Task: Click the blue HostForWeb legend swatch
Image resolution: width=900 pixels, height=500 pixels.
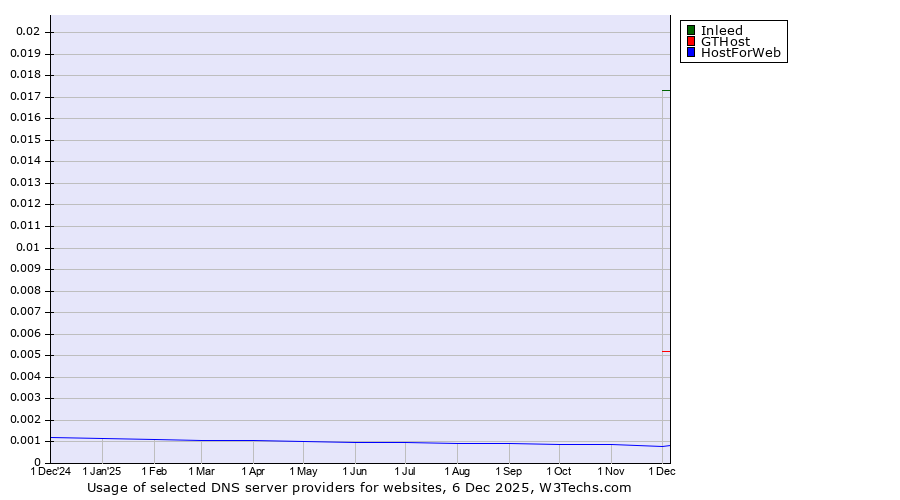Action: 691,53
